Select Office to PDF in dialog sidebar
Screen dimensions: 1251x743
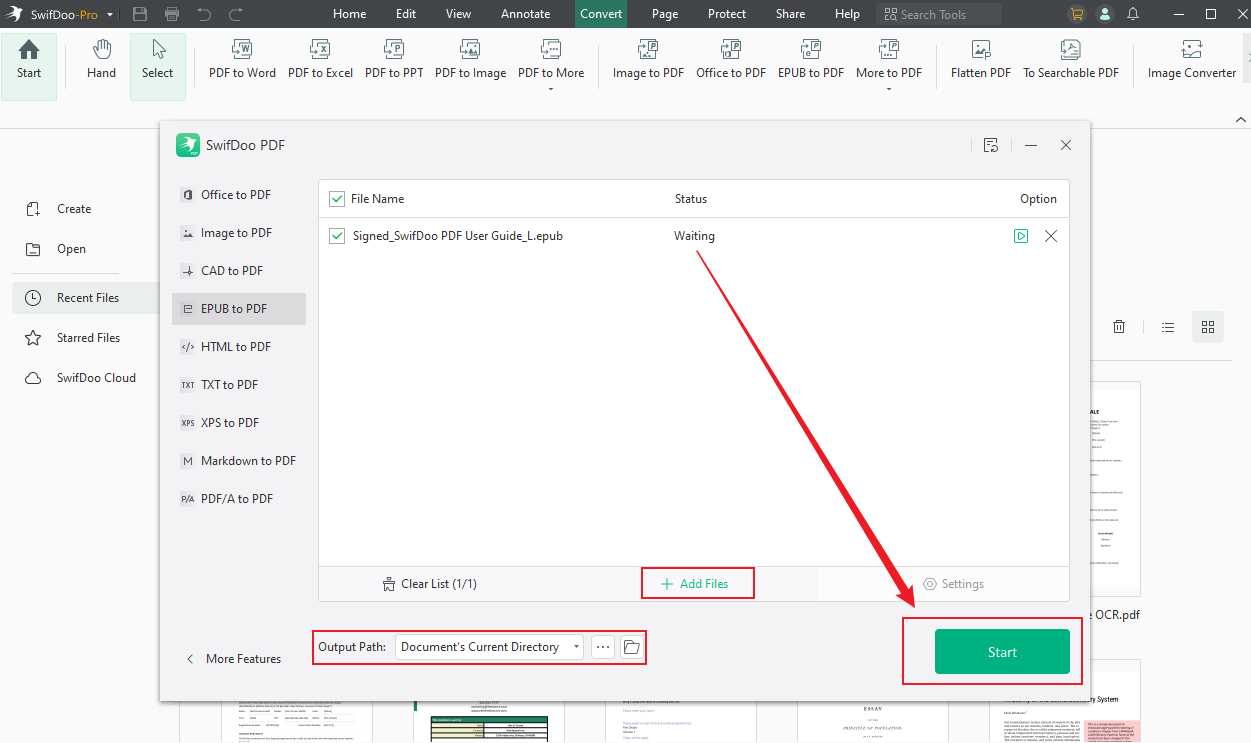(x=239, y=195)
